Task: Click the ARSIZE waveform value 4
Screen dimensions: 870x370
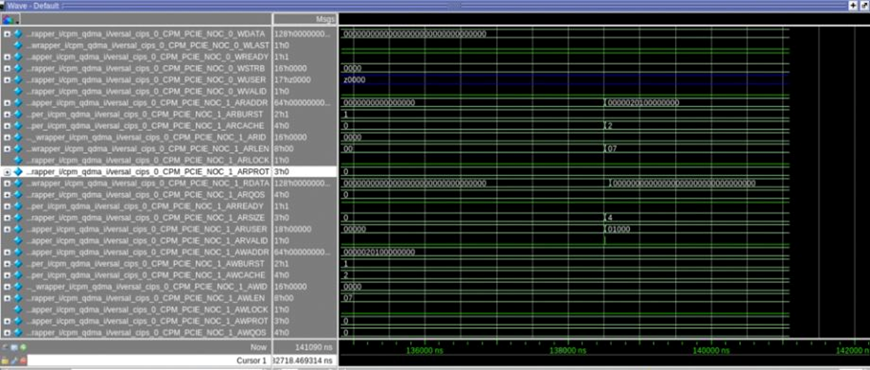Action: (610, 217)
